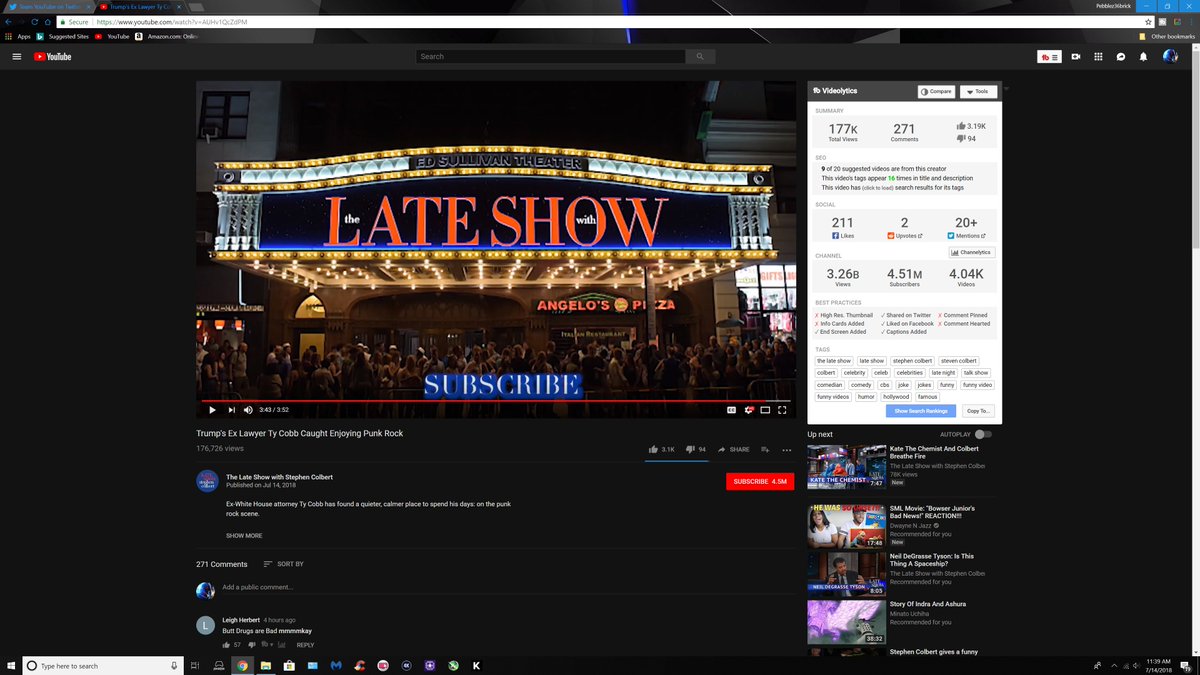
Task: Share the video
Action: pyautogui.click(x=733, y=449)
